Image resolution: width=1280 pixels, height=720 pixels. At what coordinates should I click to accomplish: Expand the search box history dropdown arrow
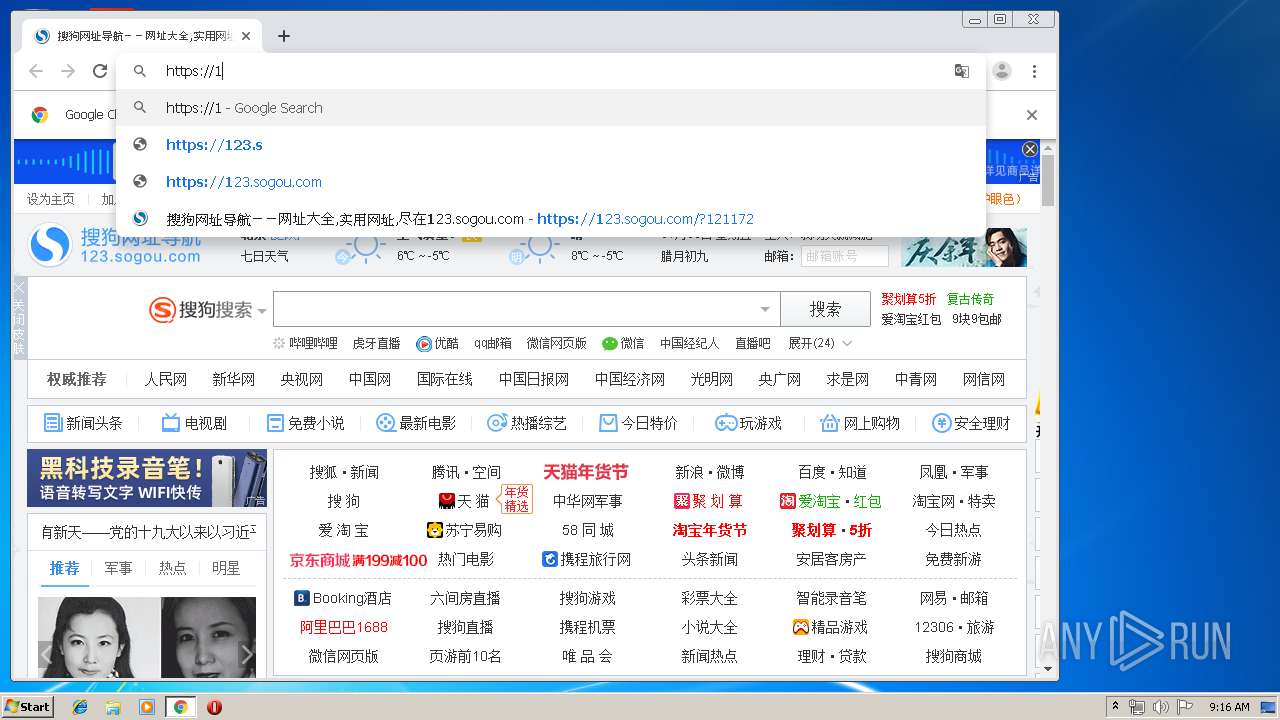click(765, 310)
